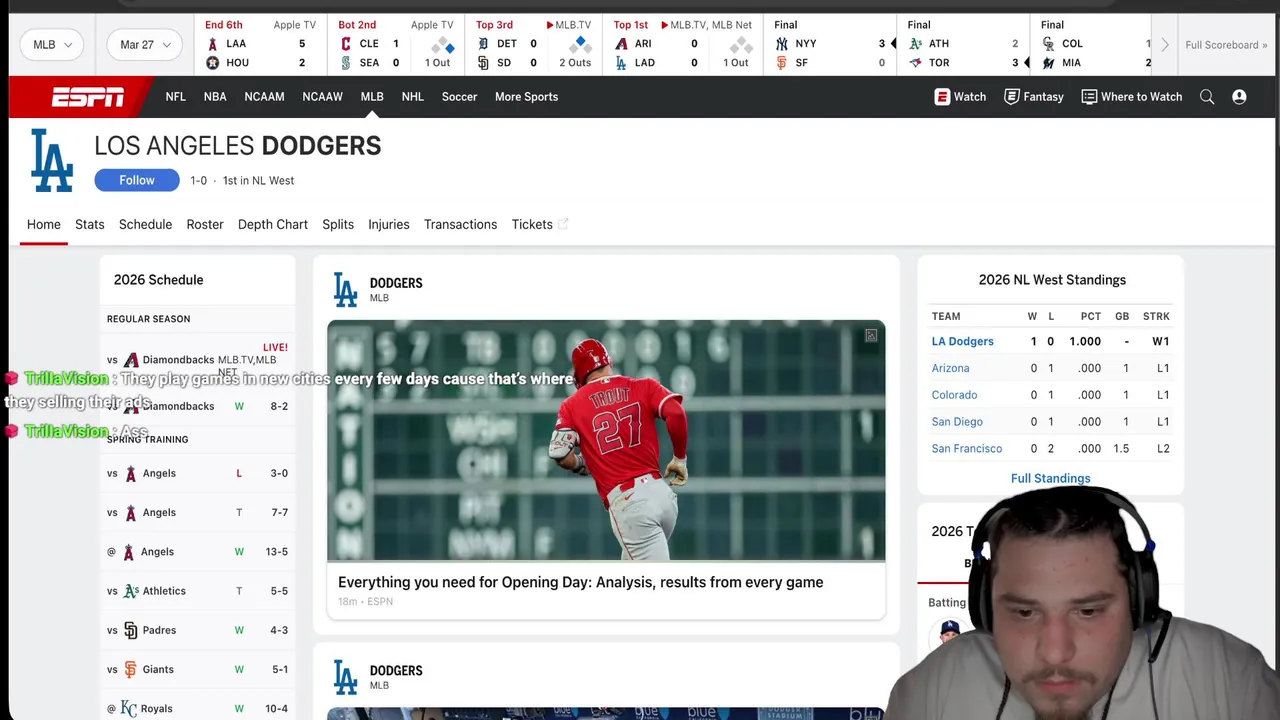Click Blue Jays logo in scoreboard
Viewport: 1280px width, 720px height.
[x=915, y=63]
